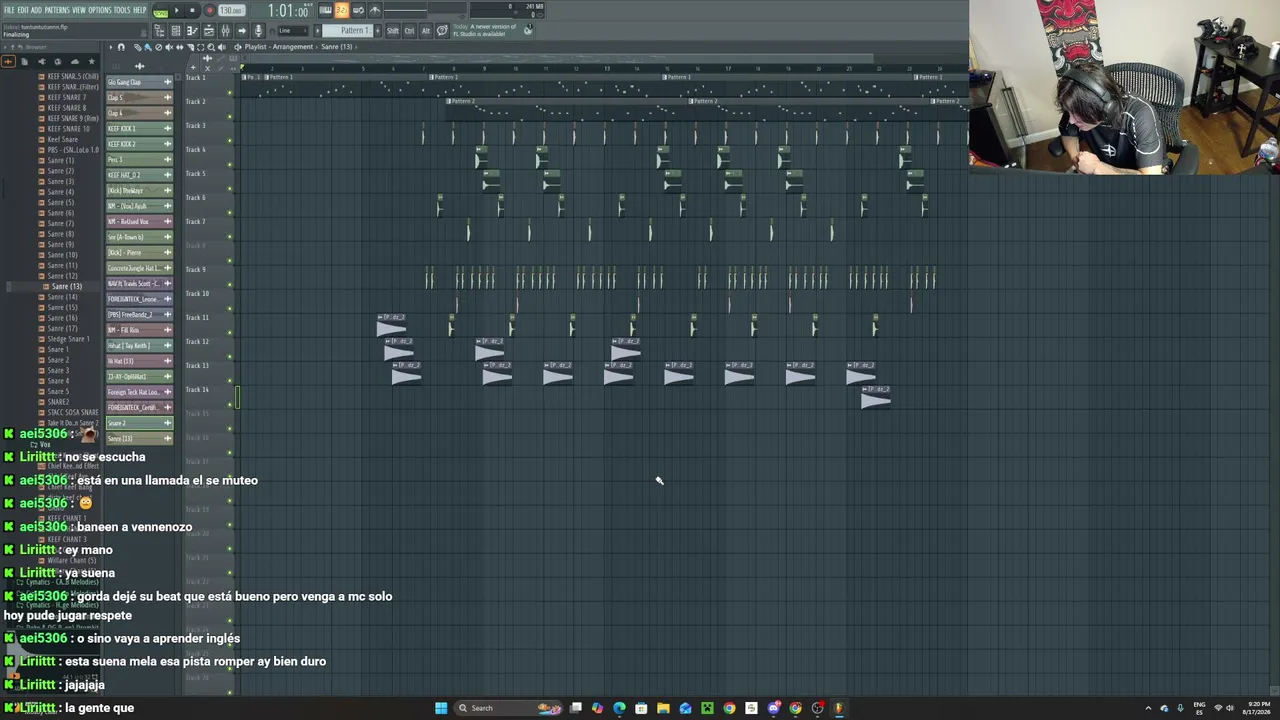Open the VIEW menu
Screen dimensions: 1280x720
(x=79, y=10)
